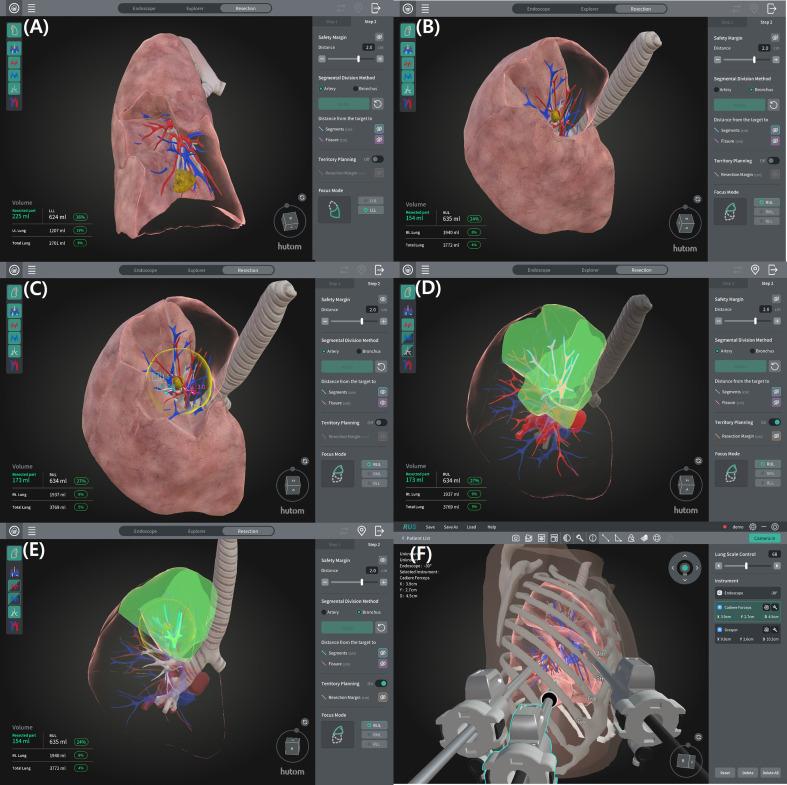Open the hamburger menu in panel A header

(x=32, y=9)
